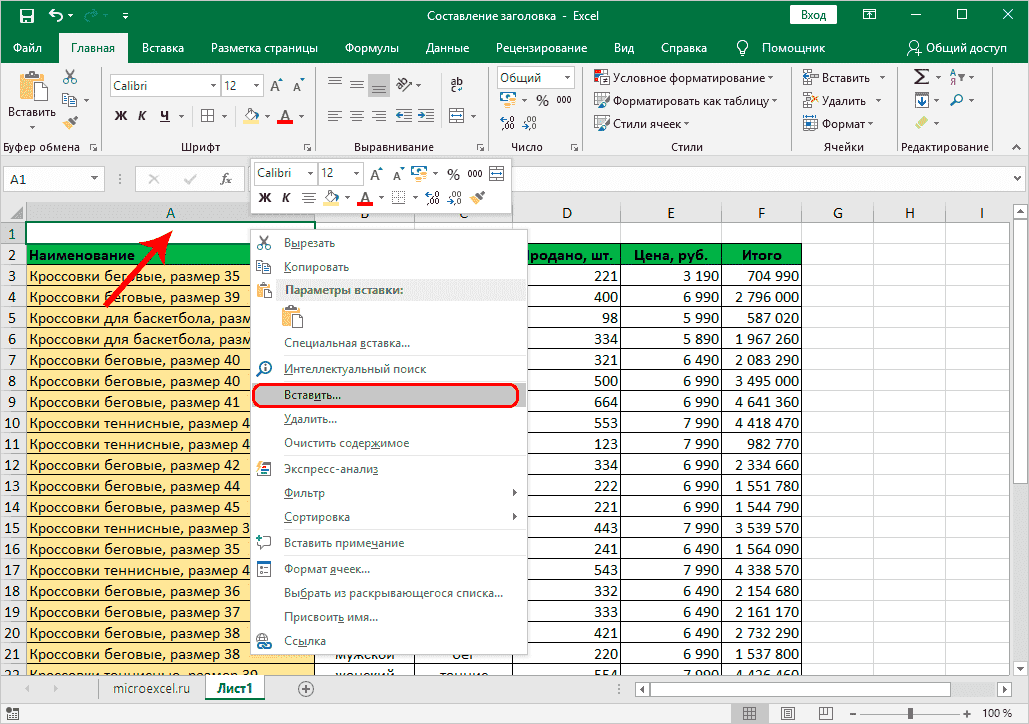Click the Format Painter brush icon in ribbon
This screenshot has height=724, width=1029.
click(70, 122)
